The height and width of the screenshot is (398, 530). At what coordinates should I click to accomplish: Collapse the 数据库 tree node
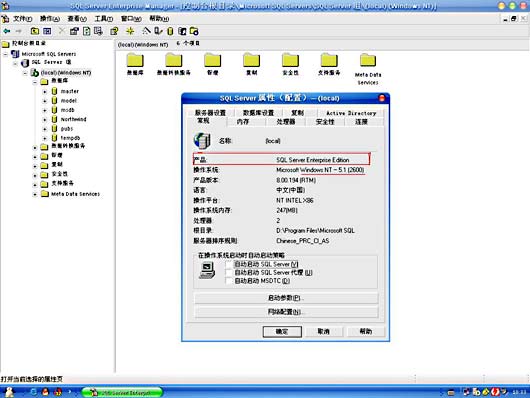tap(35, 82)
